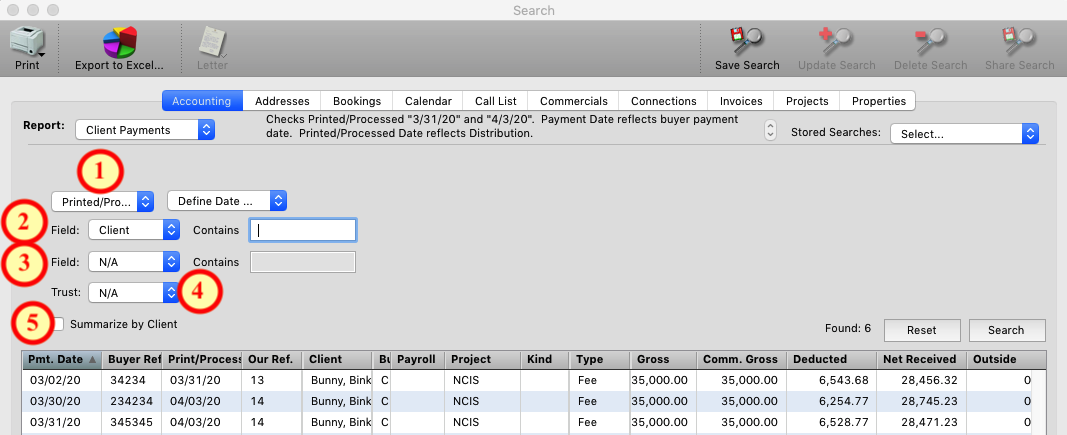Click the Share Search icon
1067x435 pixels.
pyautogui.click(x=1019, y=42)
